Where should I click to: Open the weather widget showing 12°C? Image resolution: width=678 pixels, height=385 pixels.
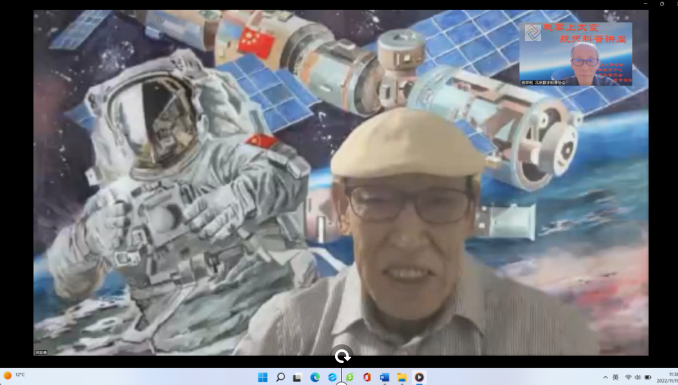coord(14,375)
